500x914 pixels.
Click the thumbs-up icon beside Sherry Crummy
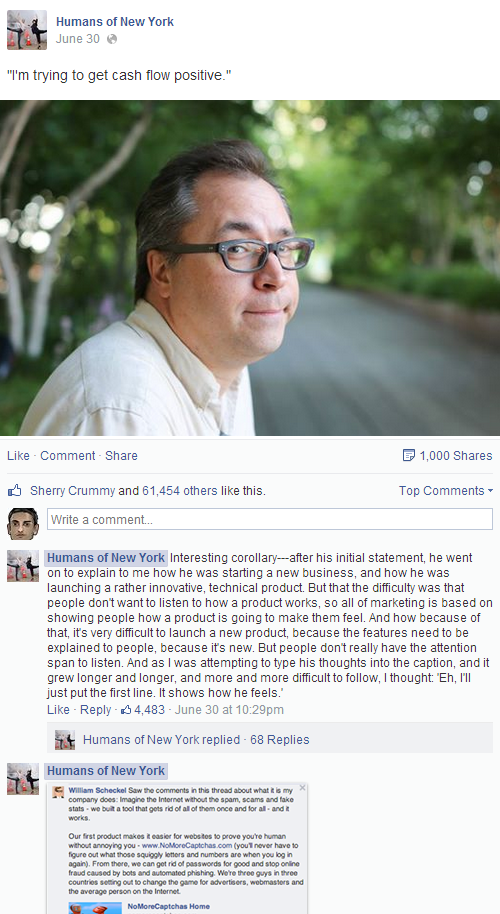(x=15, y=490)
